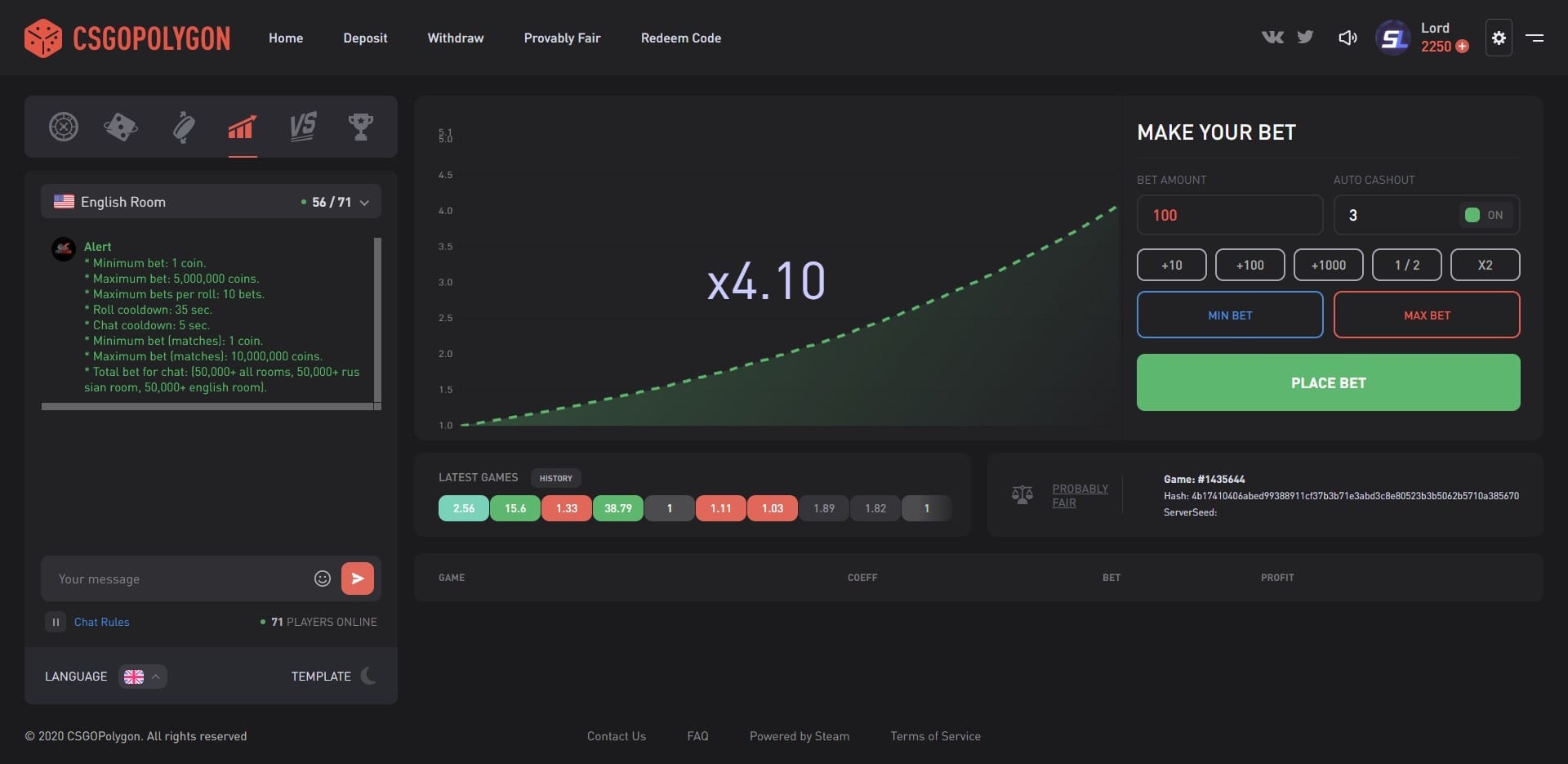The image size is (1568, 764).
Task: Open the Deposit page
Action: 365,38
